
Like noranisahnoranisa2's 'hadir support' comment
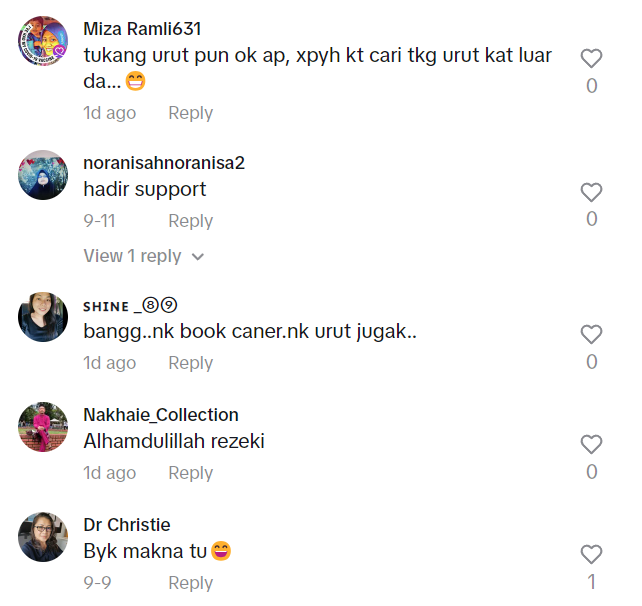(591, 192)
